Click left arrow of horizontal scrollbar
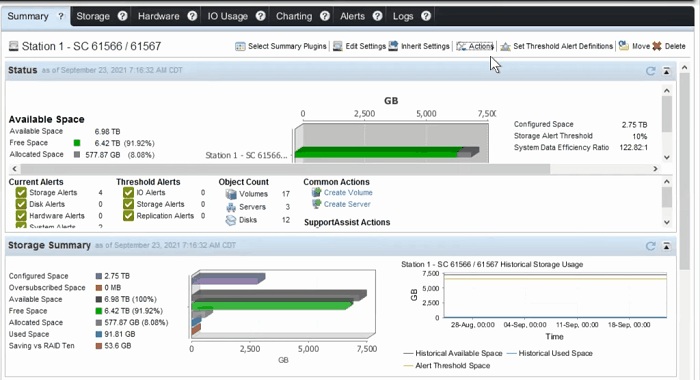The image size is (700, 380). coord(14,169)
